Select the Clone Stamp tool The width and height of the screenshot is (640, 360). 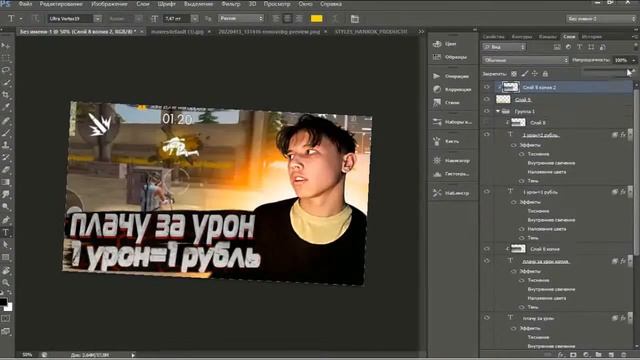(6, 144)
